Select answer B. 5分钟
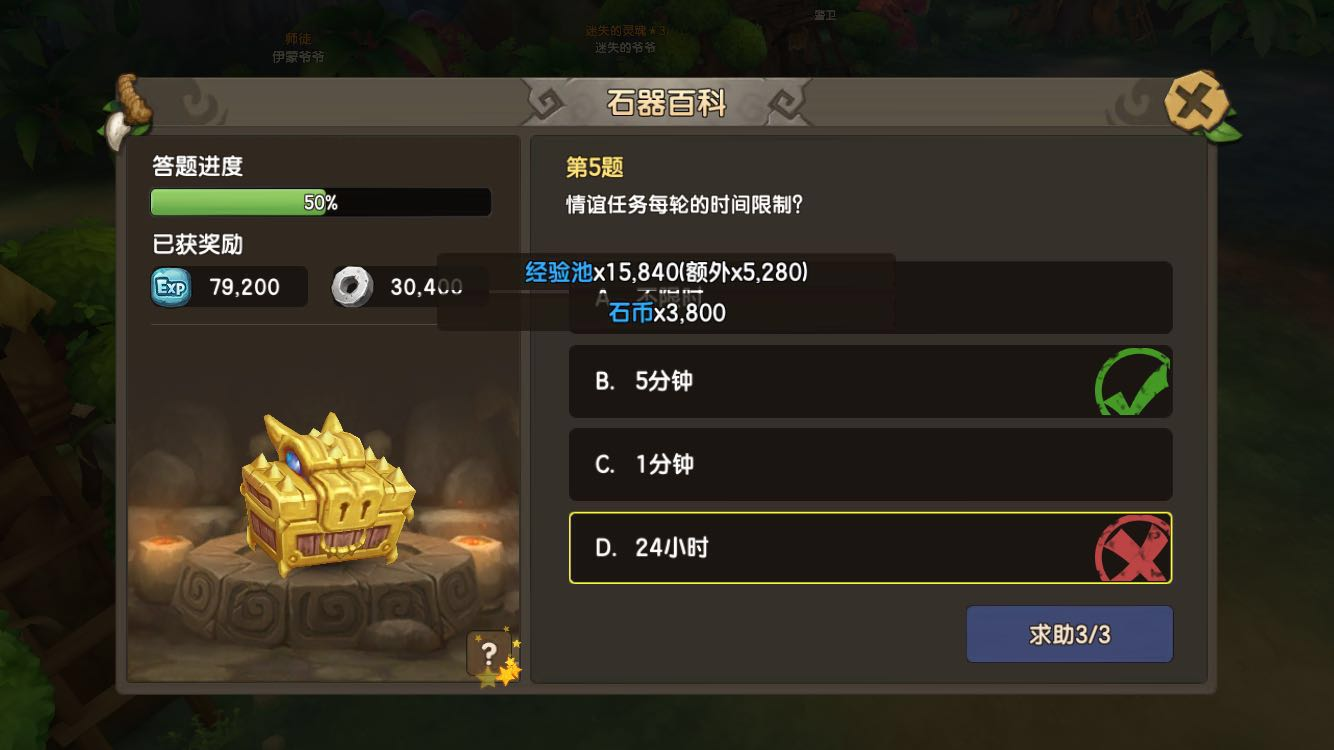The height and width of the screenshot is (750, 1334). pyautogui.click(x=870, y=381)
